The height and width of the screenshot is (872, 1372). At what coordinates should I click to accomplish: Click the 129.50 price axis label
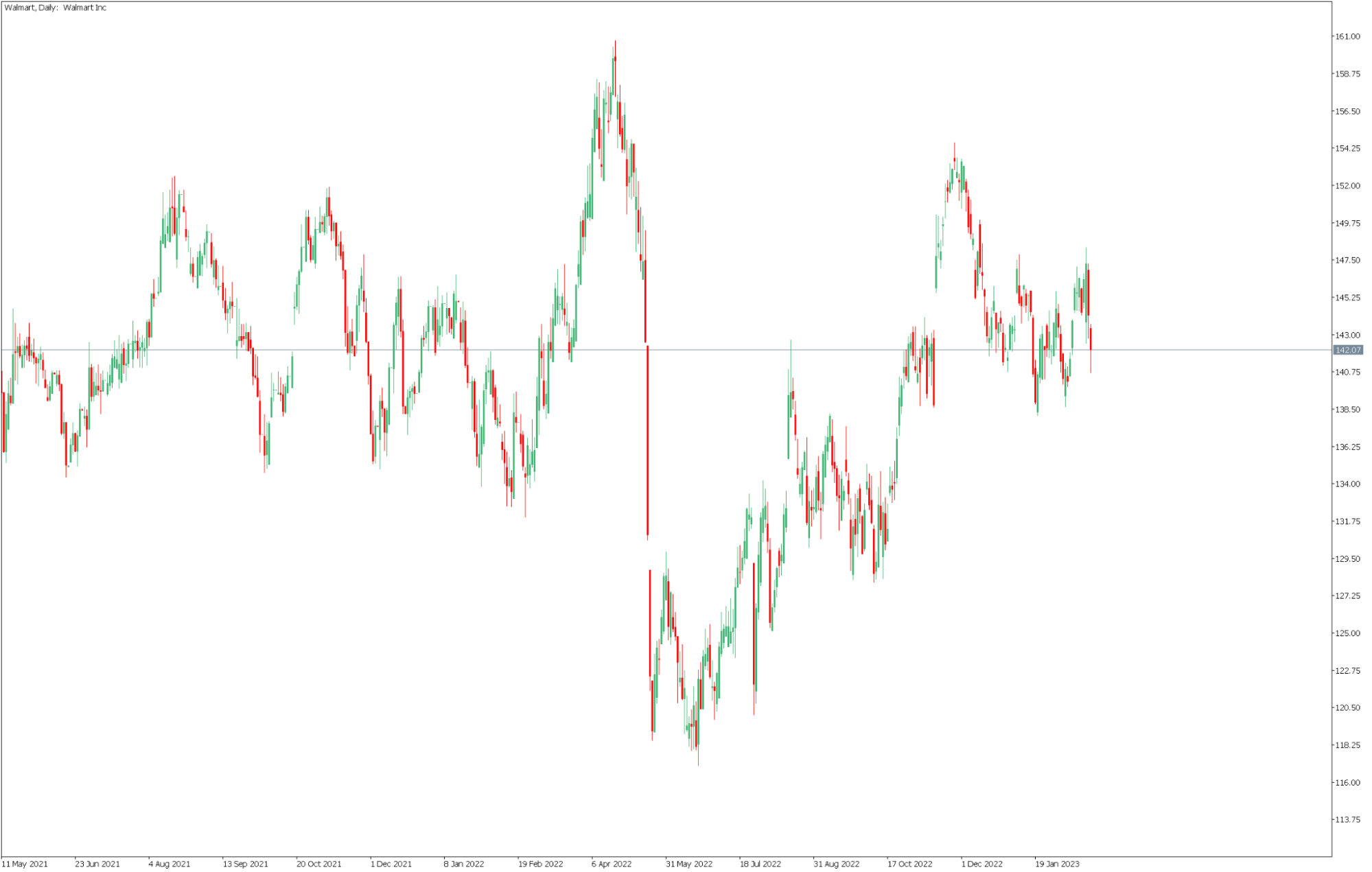[1347, 558]
